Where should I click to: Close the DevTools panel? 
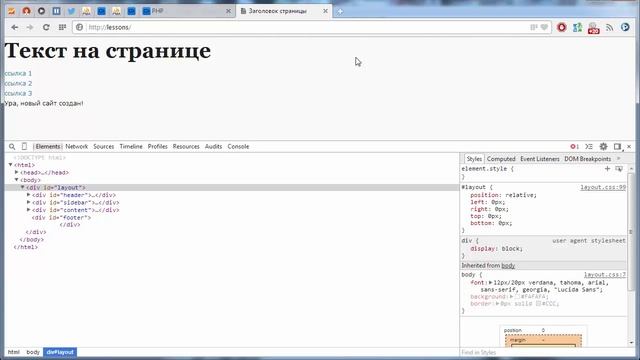tap(629, 147)
